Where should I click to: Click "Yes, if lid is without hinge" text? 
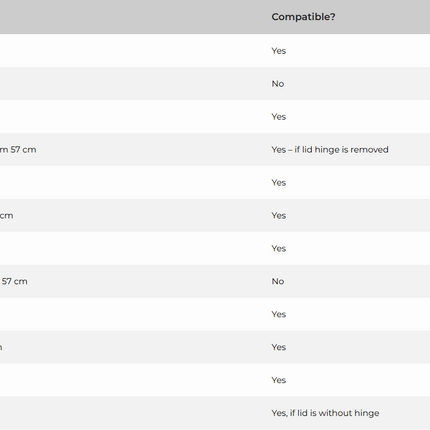pos(325,413)
